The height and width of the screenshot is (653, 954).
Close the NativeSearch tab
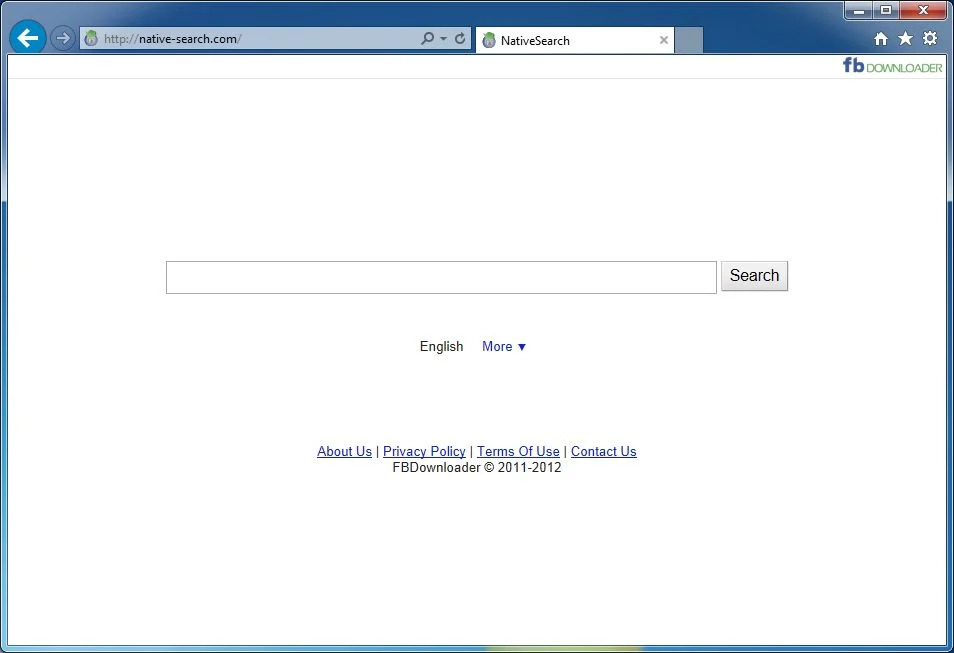coord(664,40)
